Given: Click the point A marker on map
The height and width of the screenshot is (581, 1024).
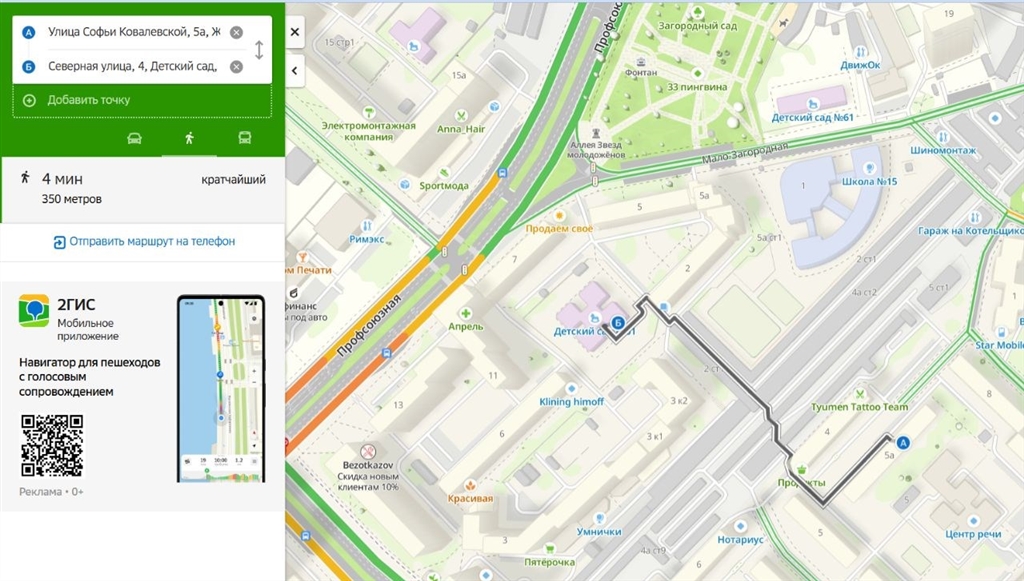Looking at the screenshot, I should [x=904, y=442].
